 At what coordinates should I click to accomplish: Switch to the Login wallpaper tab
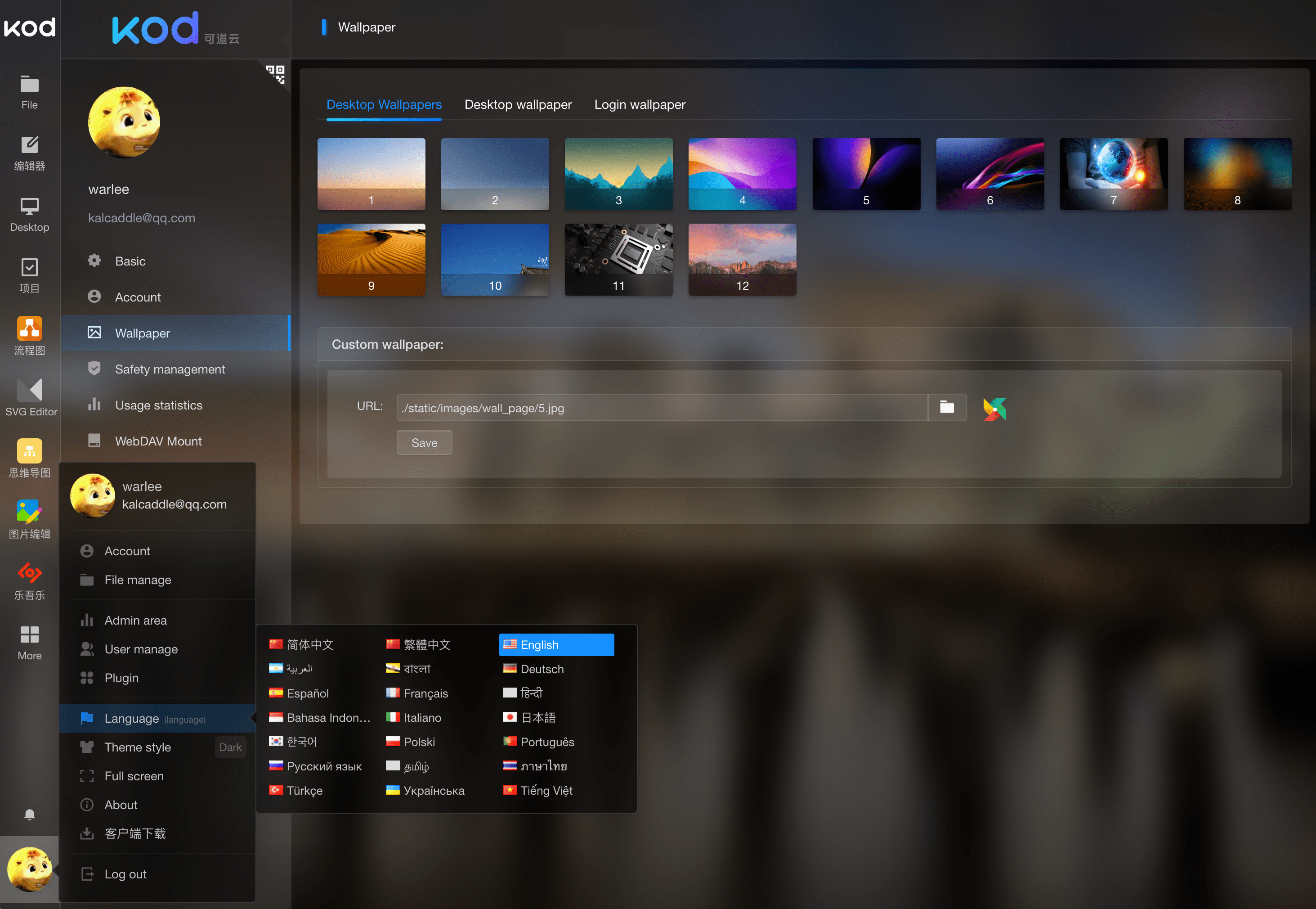[640, 104]
